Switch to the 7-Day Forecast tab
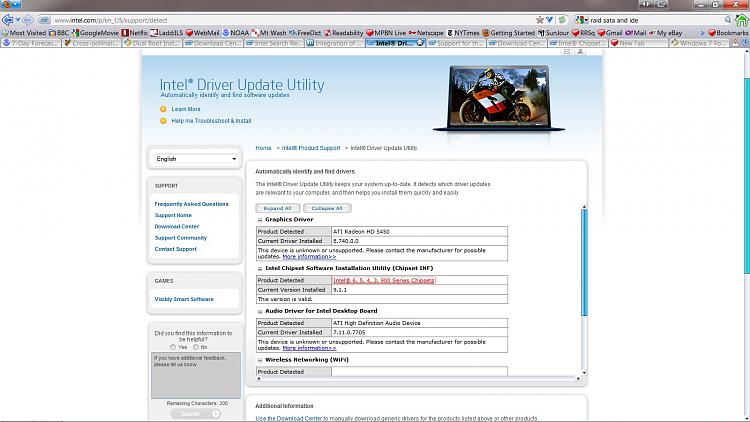 pos(31,43)
